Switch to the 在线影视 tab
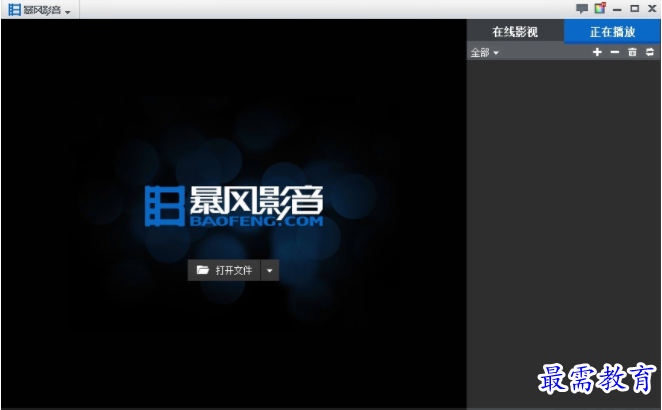This screenshot has width=662, height=410. click(x=515, y=32)
